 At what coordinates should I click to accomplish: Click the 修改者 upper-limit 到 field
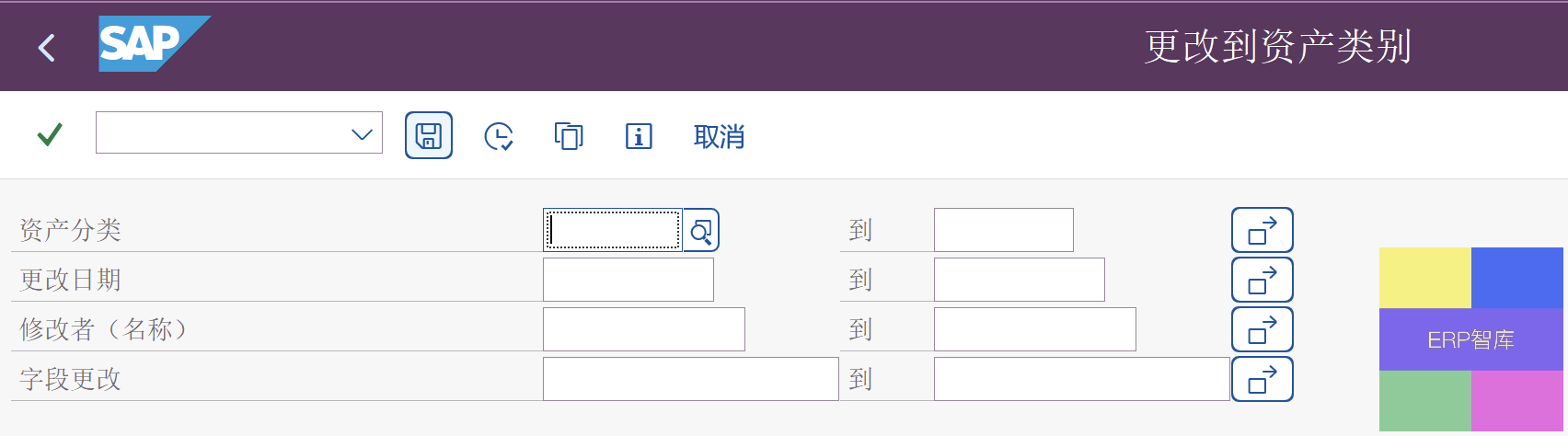pyautogui.click(x=1035, y=329)
